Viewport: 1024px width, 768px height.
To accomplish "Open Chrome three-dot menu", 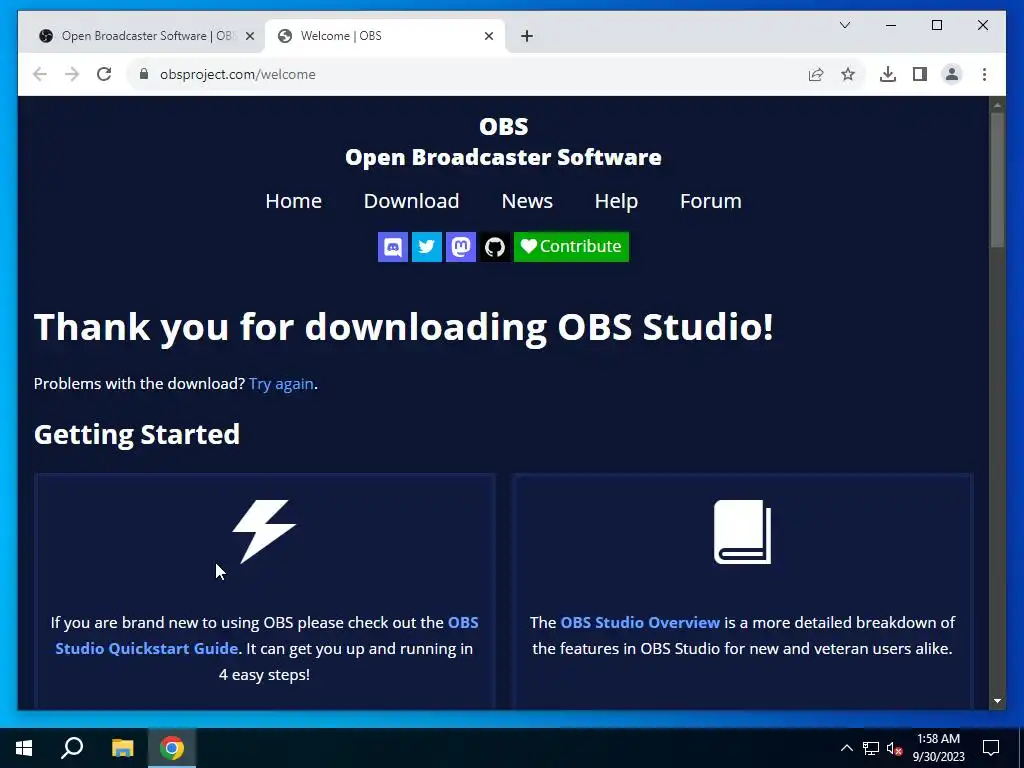I will (x=984, y=74).
